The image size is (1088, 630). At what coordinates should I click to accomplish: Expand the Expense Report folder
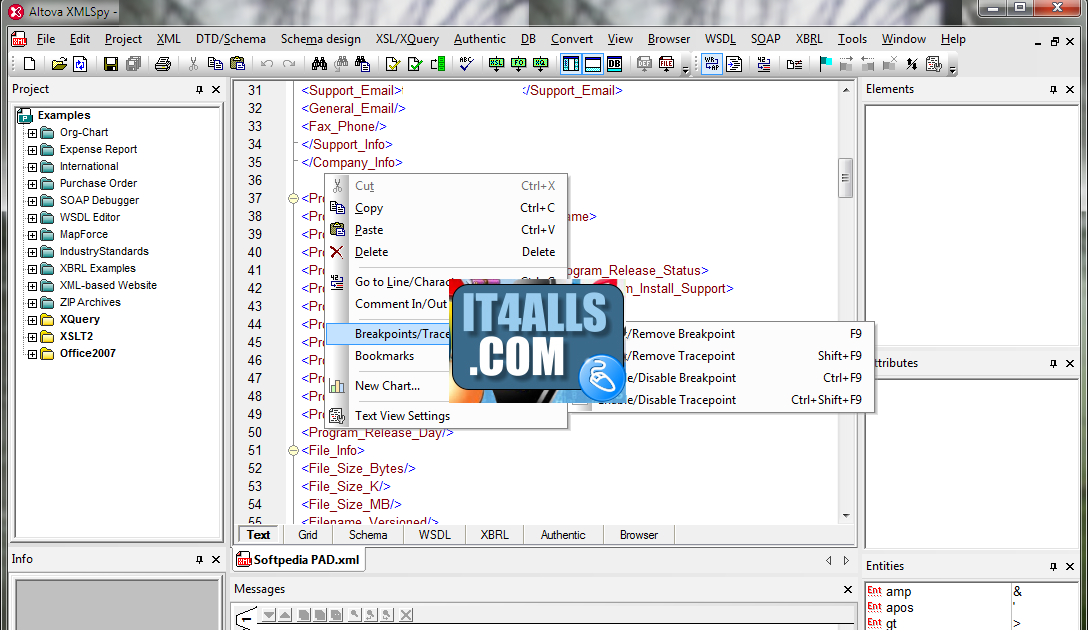pyautogui.click(x=32, y=150)
